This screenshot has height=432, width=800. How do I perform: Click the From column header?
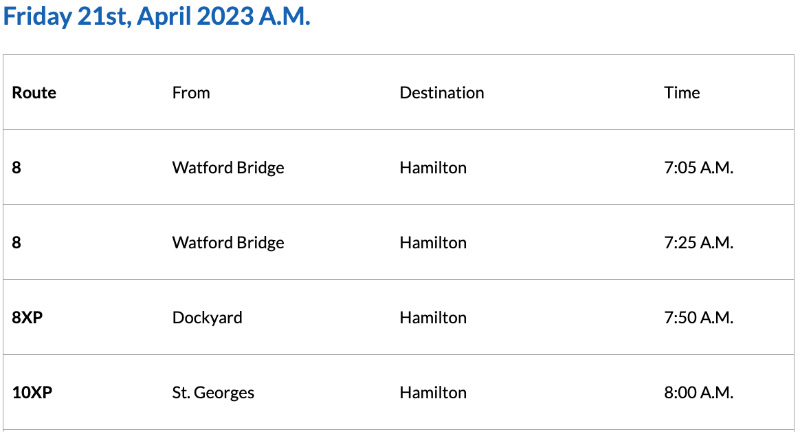191,93
